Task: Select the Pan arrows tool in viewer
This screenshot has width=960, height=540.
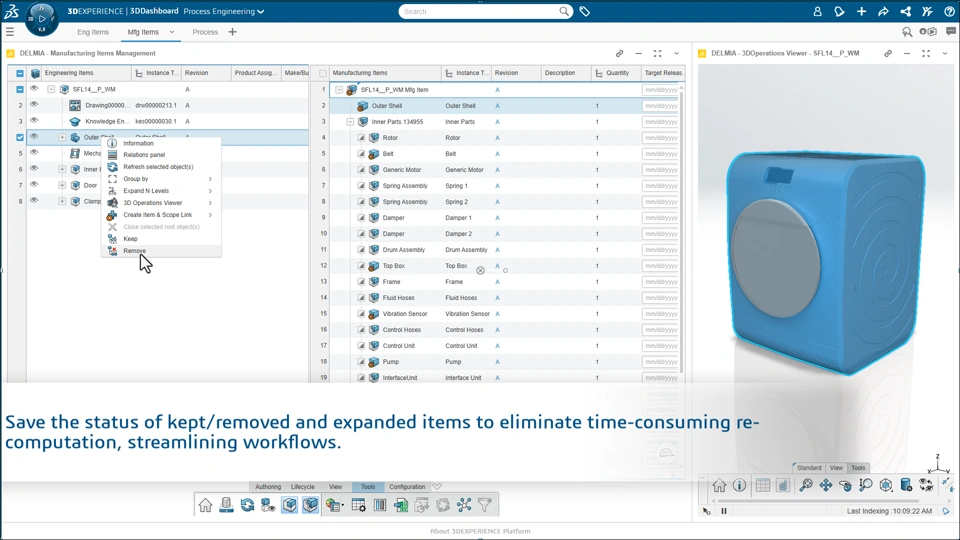Action: [826, 486]
